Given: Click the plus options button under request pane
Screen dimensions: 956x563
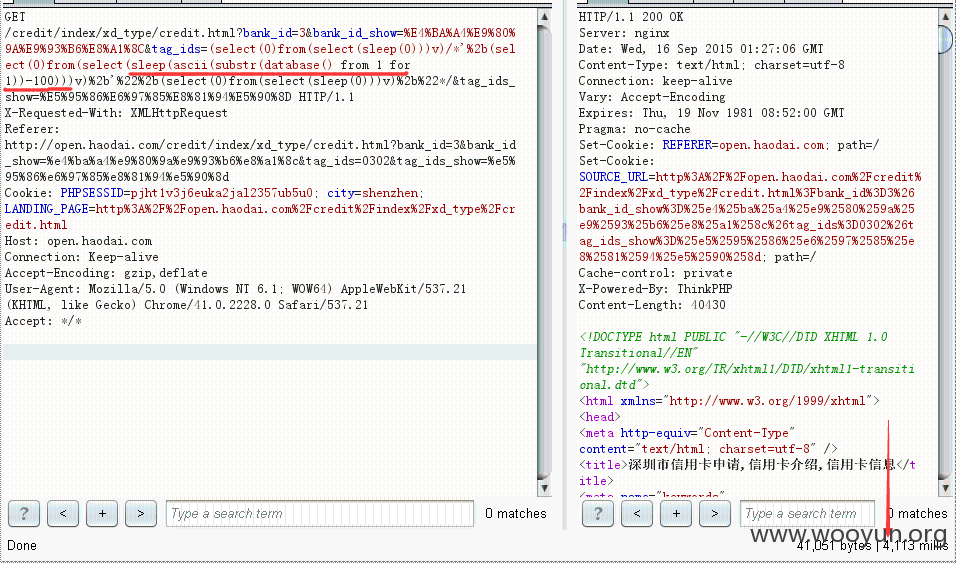Looking at the screenshot, I should click(102, 514).
